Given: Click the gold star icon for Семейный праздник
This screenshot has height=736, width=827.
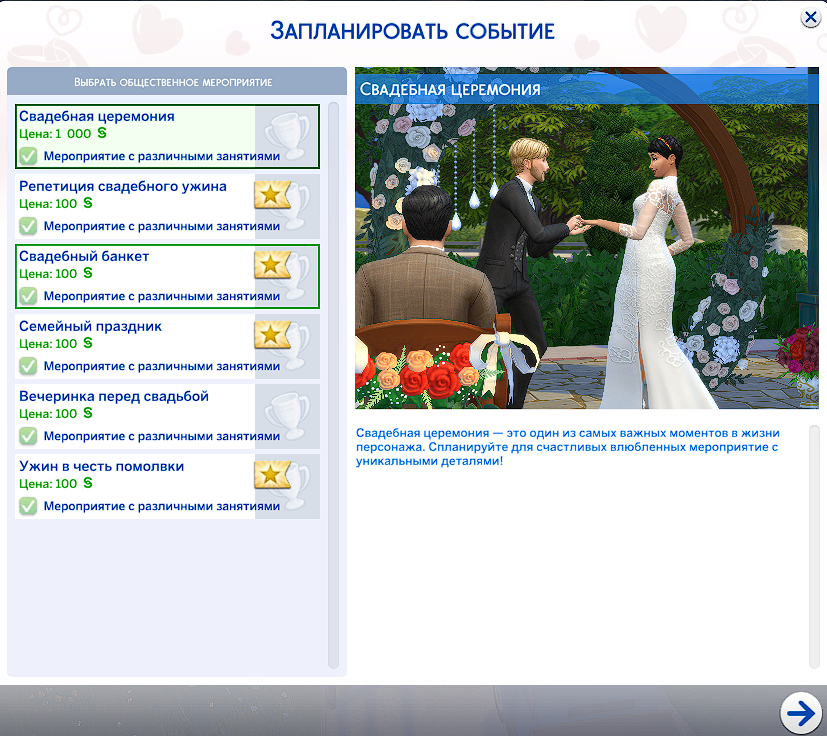Looking at the screenshot, I should tap(272, 335).
